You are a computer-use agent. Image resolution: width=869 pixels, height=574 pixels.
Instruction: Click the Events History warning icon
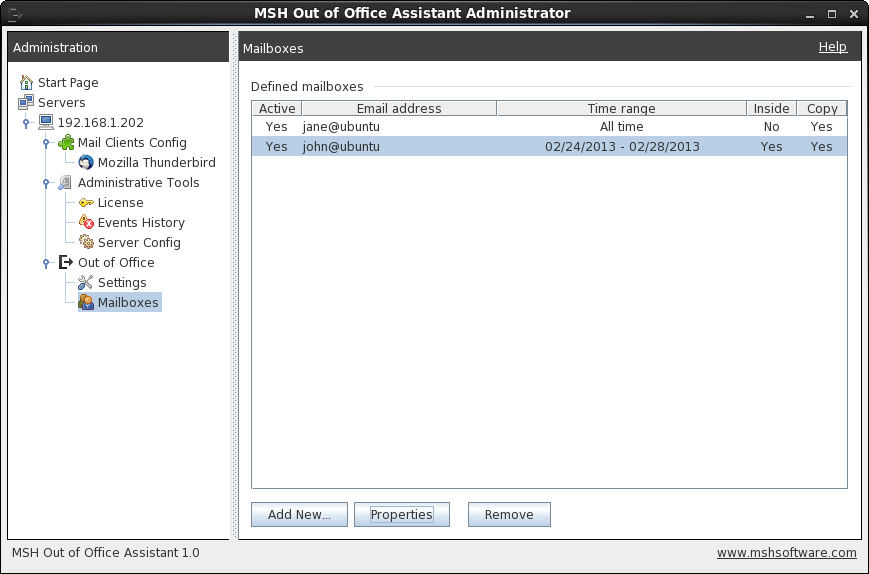pos(86,222)
